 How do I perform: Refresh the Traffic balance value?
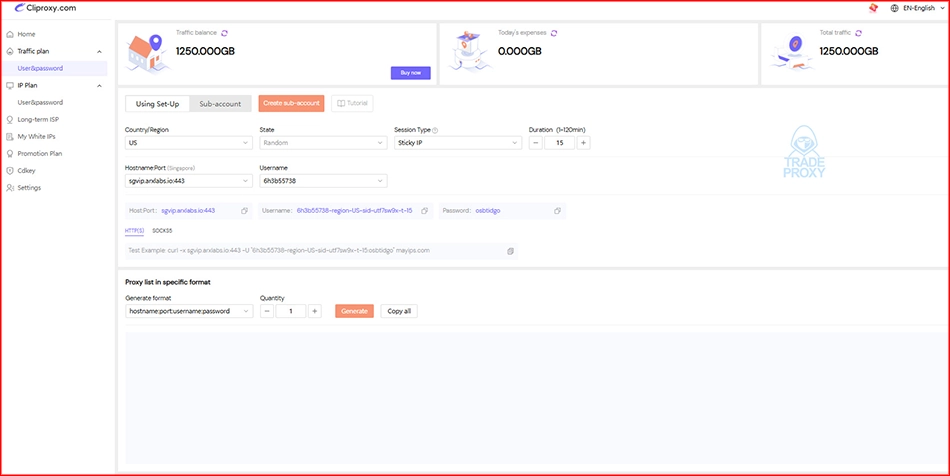[224, 33]
